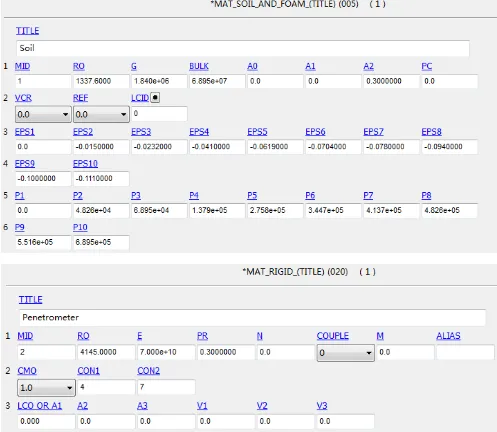Click the RO field showing 1337.6000
Image resolution: width=497 pixels, height=432 pixels.
pos(101,81)
